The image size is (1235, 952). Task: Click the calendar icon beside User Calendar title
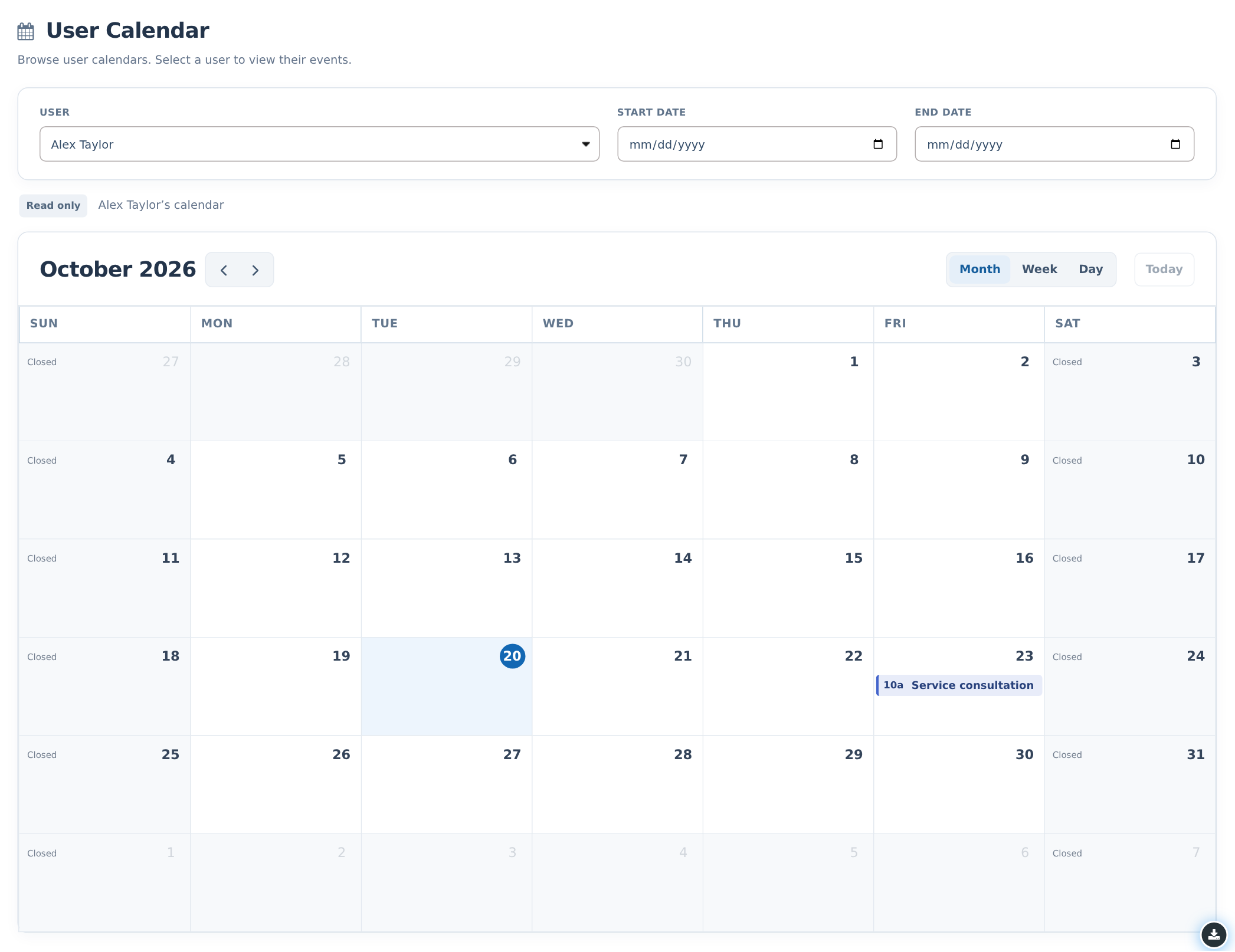point(26,31)
